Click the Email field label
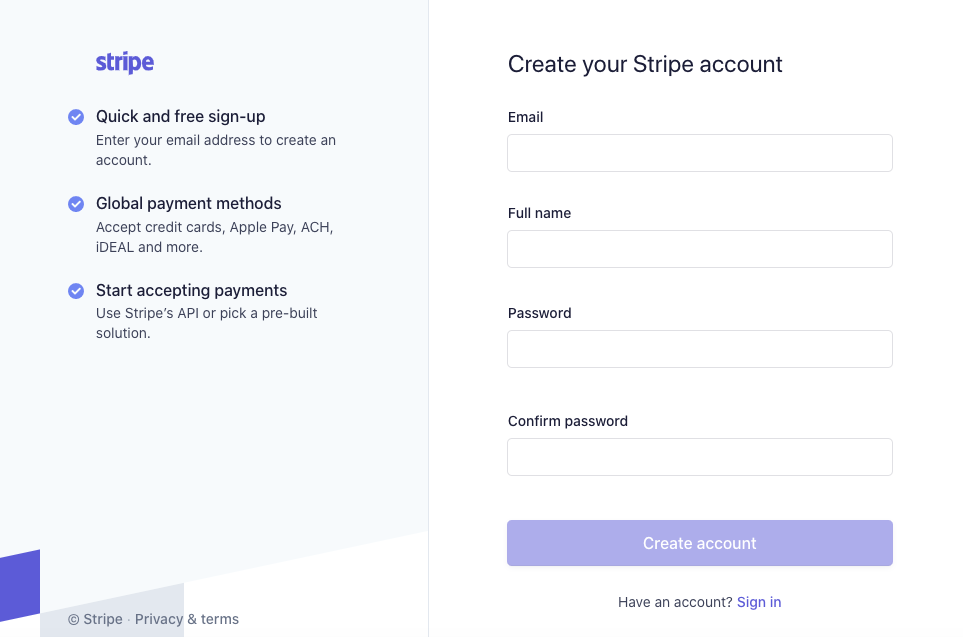Screen dimensions: 963x637 coord(525,117)
